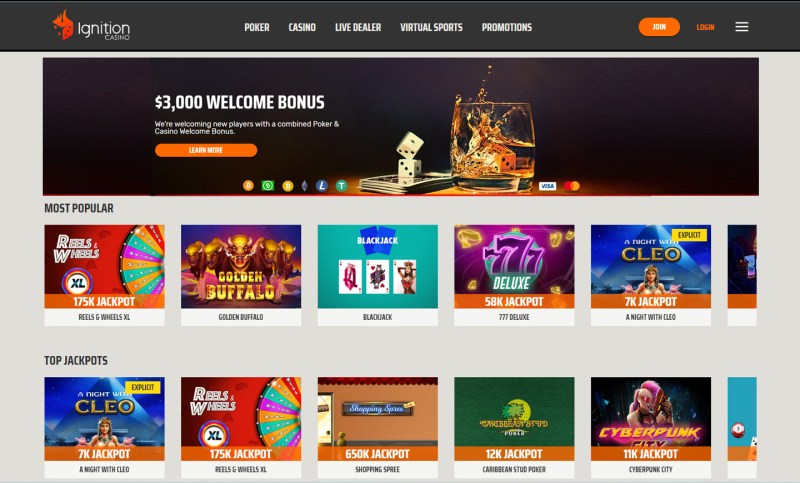The image size is (800, 483).
Task: Select the Tether payment icon
Action: tap(341, 186)
